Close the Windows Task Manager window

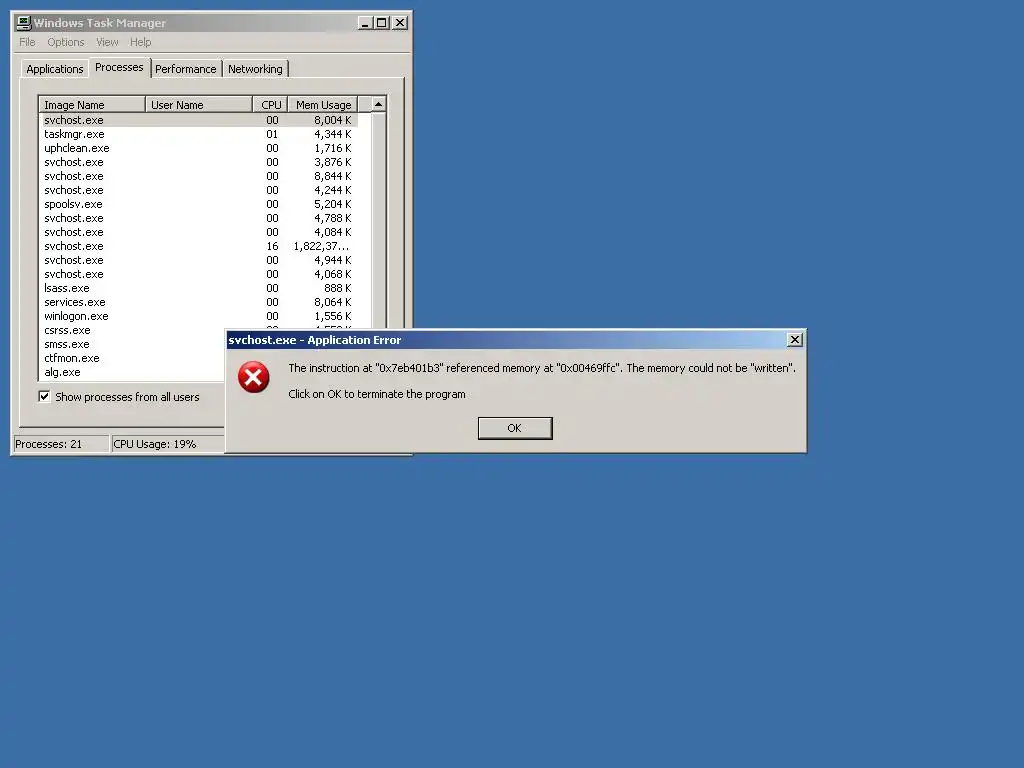pyautogui.click(x=400, y=23)
